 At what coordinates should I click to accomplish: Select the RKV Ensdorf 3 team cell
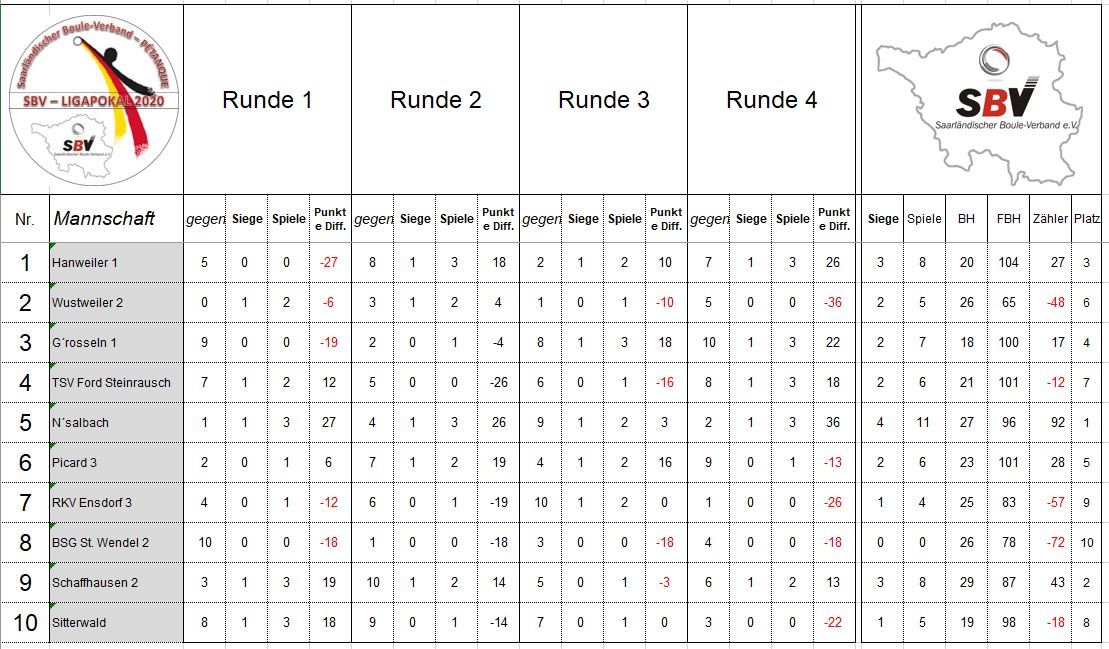115,503
